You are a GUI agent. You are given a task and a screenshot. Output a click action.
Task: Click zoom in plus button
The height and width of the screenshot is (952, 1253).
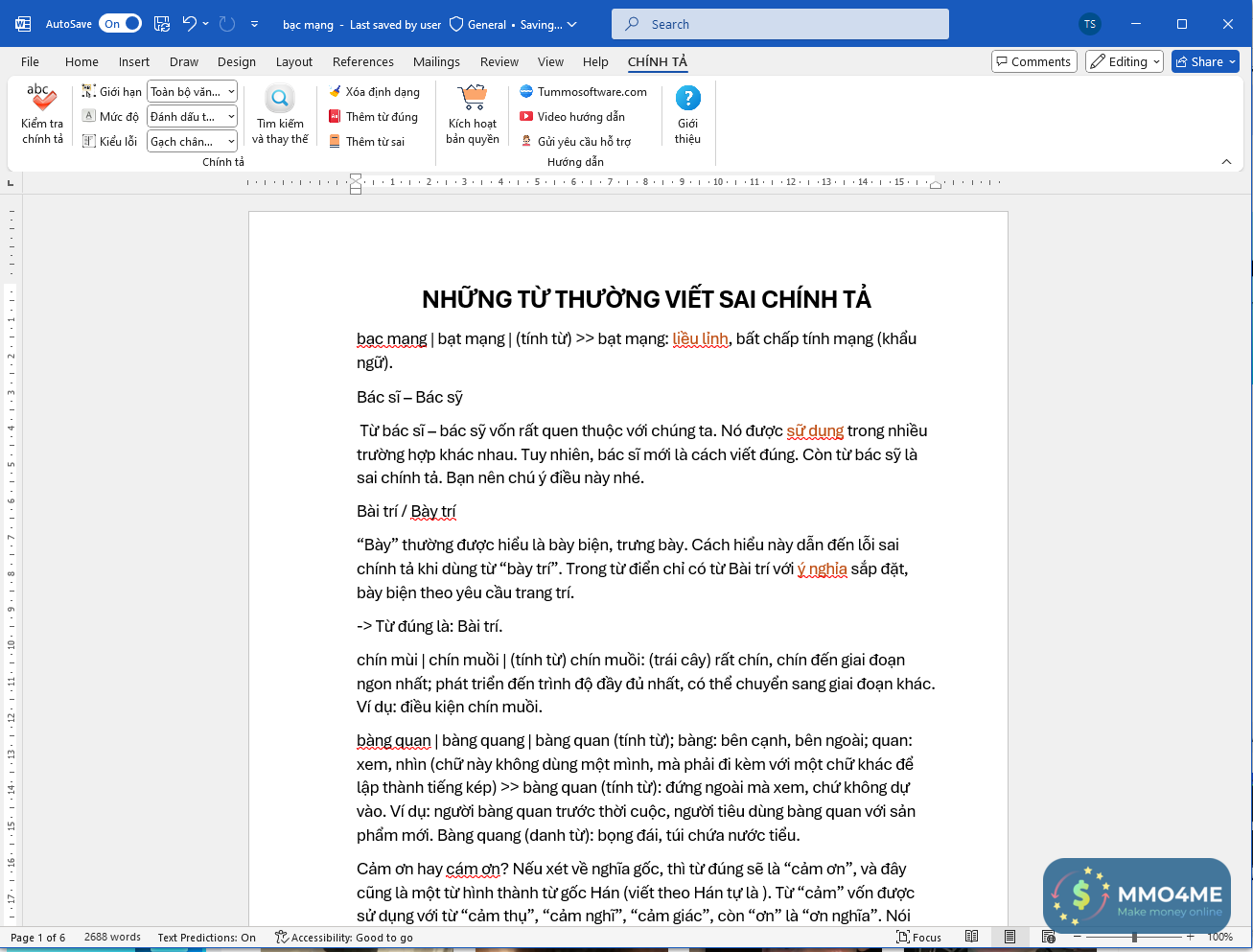tap(1191, 937)
